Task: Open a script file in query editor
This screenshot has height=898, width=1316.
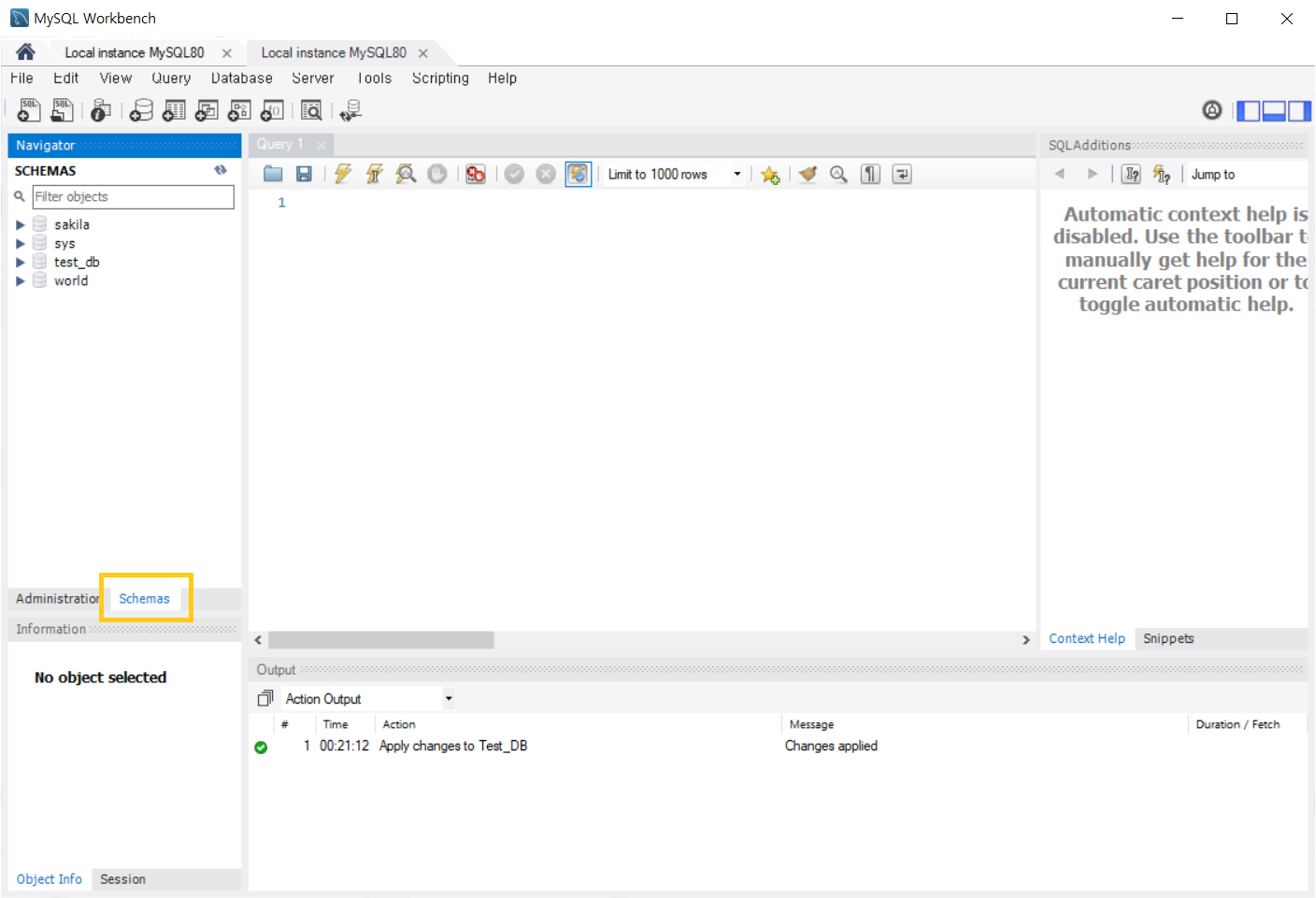Action: point(273,174)
